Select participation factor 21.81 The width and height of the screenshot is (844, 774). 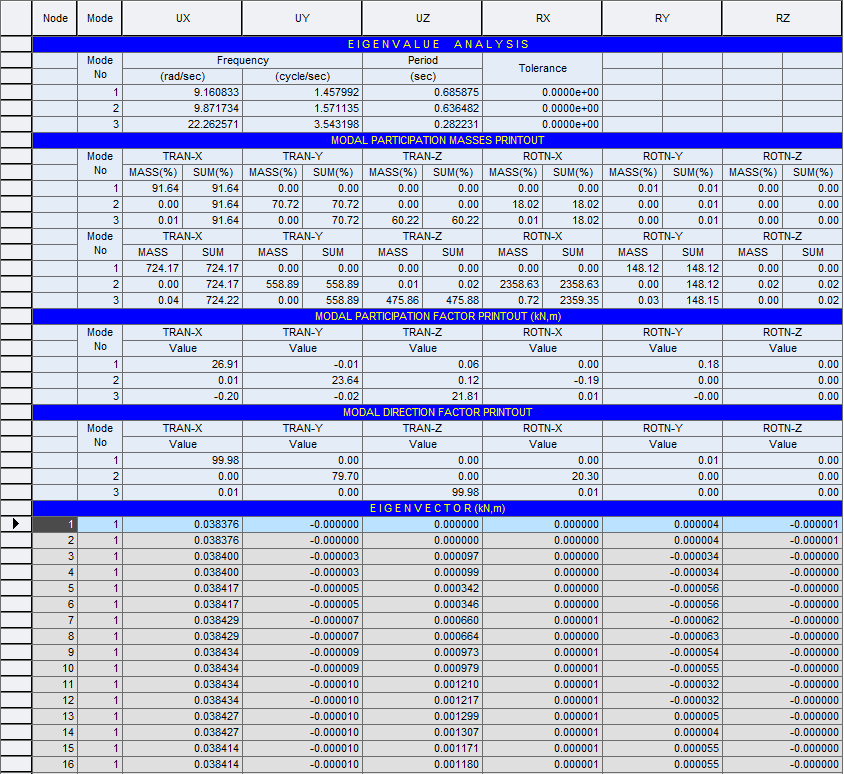423,396
